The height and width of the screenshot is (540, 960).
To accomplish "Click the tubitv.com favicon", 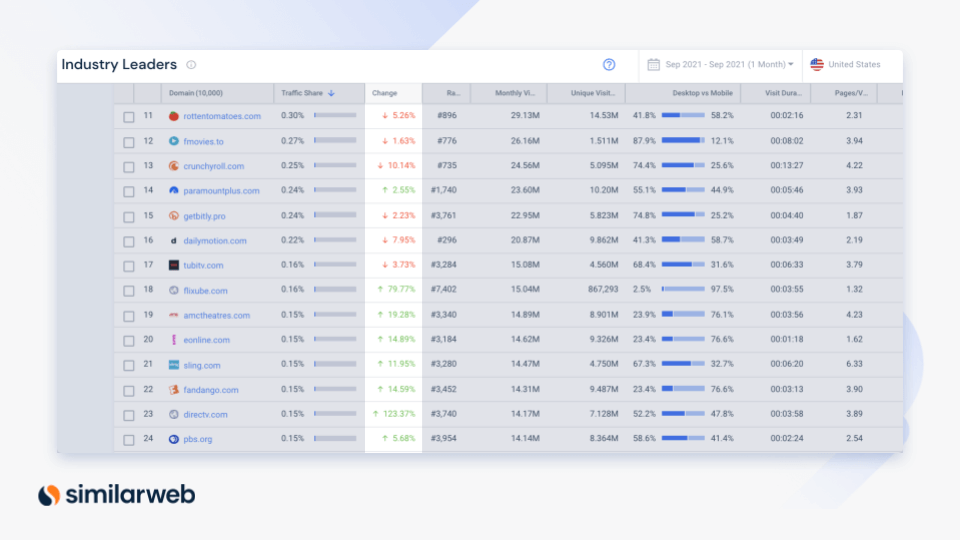I will 174,265.
